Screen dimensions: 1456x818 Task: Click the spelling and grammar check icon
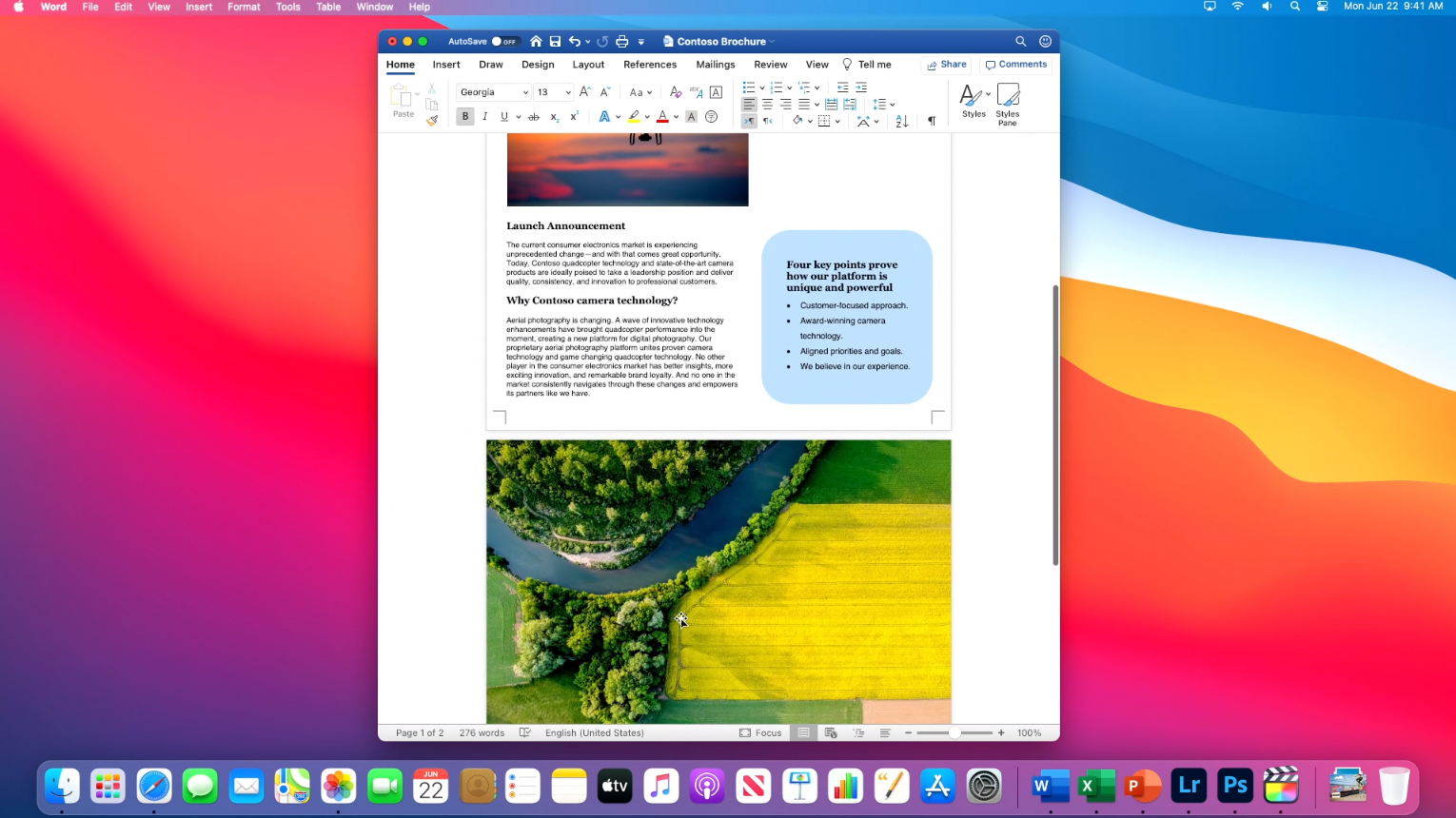(x=525, y=733)
